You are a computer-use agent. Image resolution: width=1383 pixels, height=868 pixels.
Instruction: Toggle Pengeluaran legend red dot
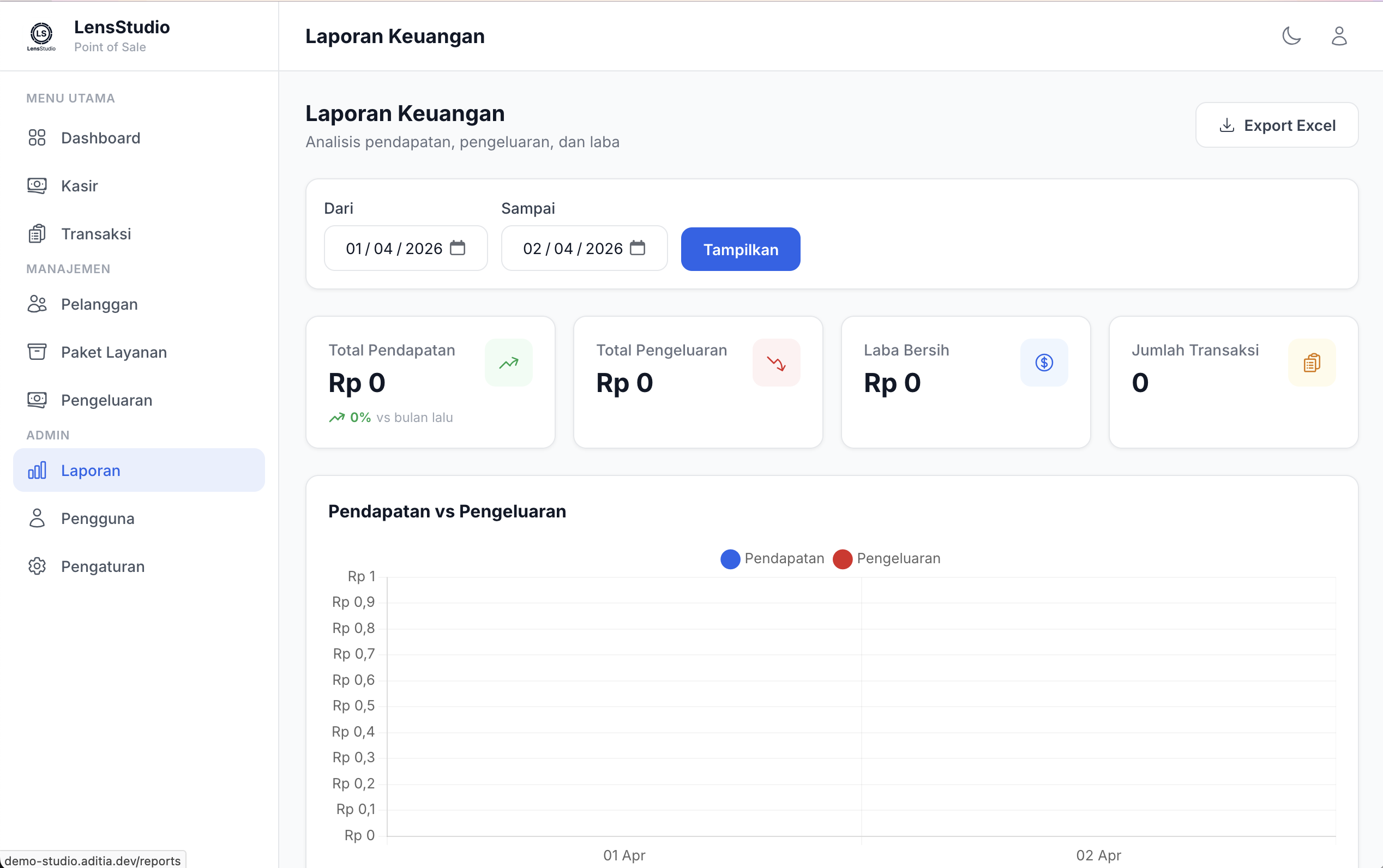[x=842, y=558]
